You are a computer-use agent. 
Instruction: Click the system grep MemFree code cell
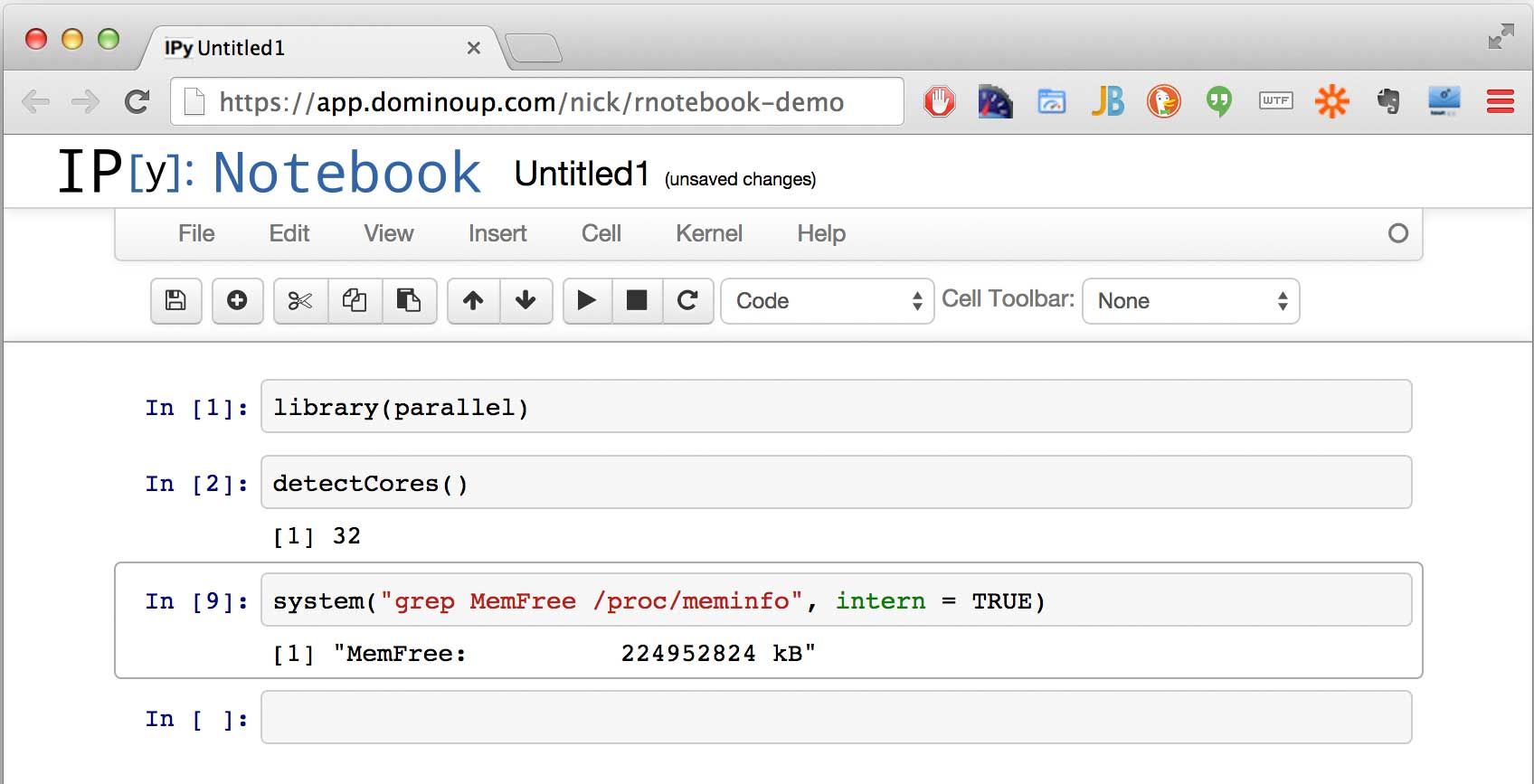[836, 600]
